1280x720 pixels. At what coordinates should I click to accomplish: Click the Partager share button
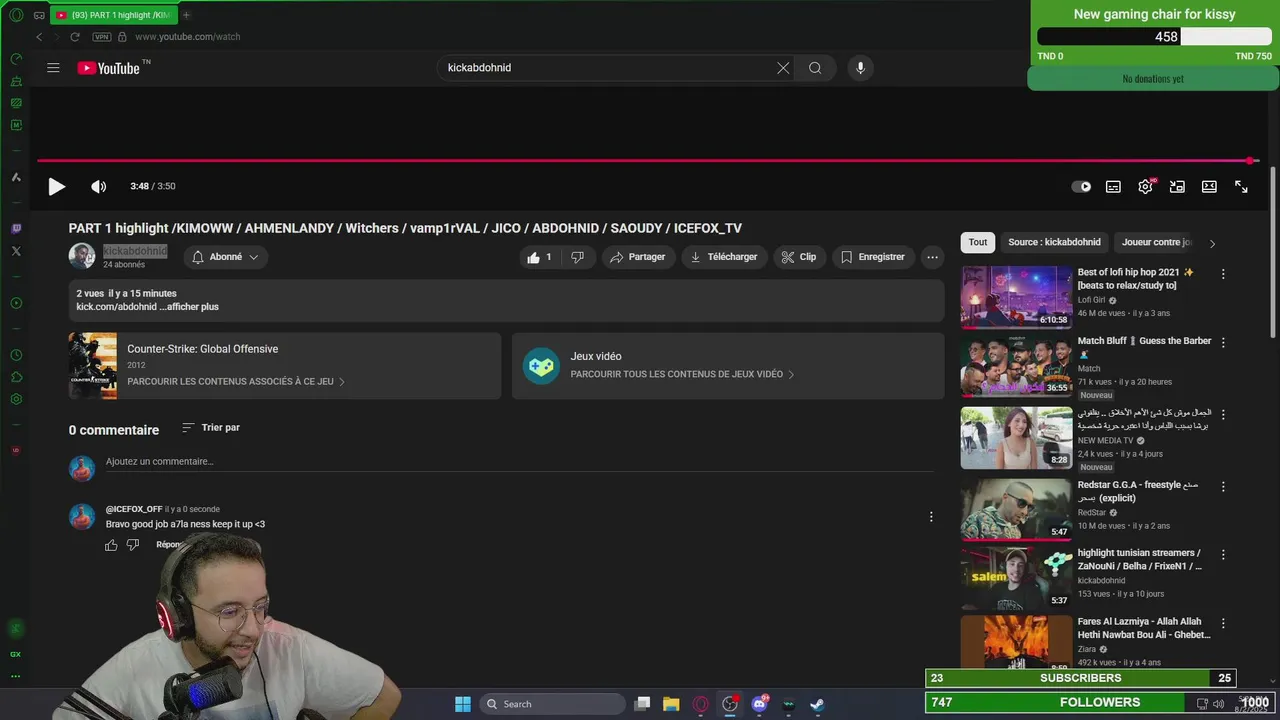coord(638,257)
